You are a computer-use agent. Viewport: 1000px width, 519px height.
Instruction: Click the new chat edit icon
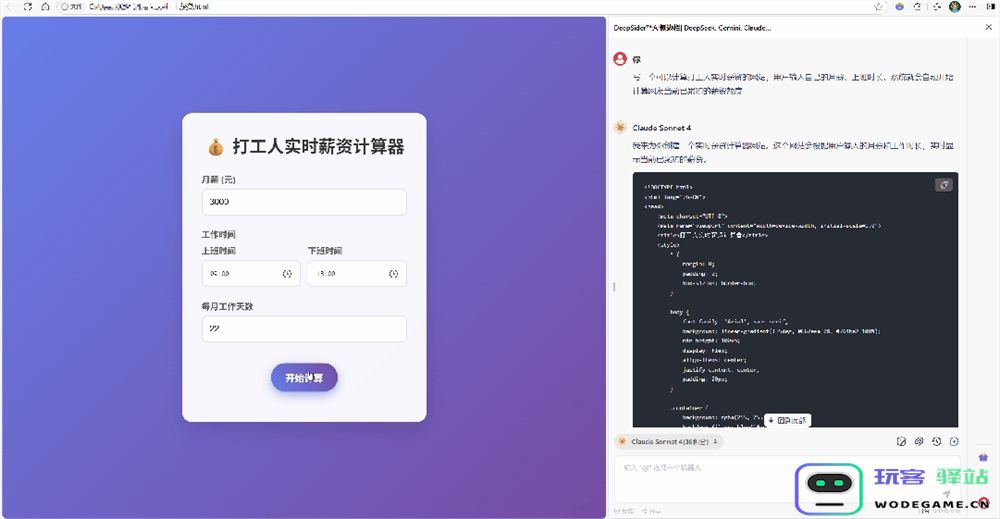[901, 441]
